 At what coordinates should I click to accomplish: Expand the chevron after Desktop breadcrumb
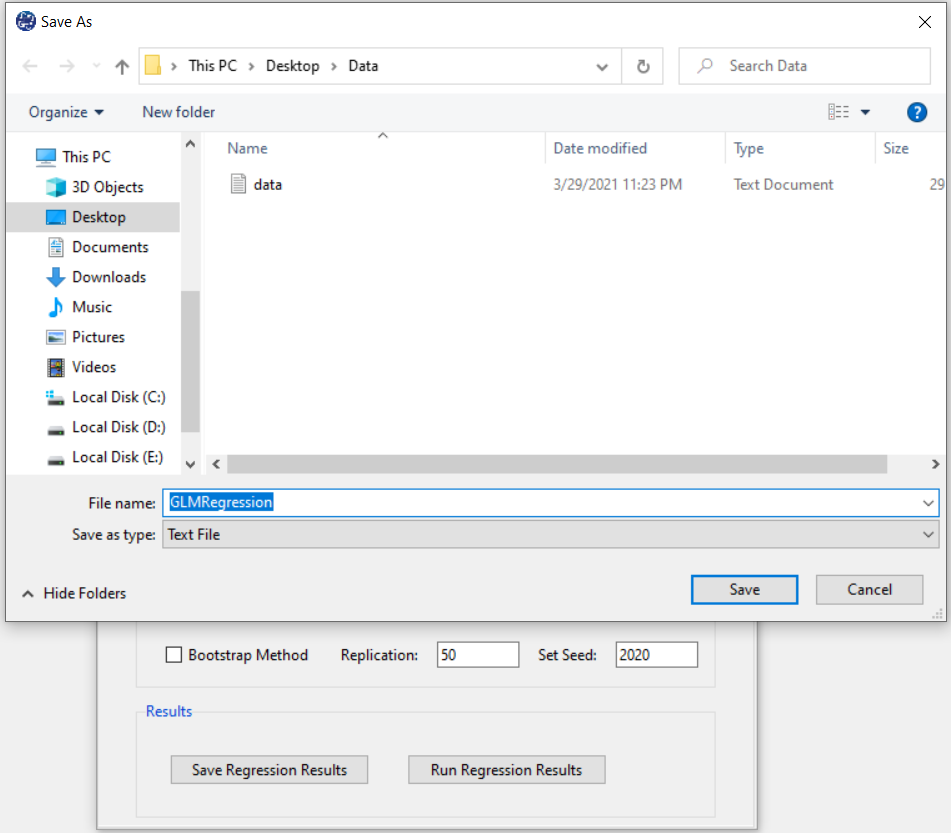pos(334,66)
